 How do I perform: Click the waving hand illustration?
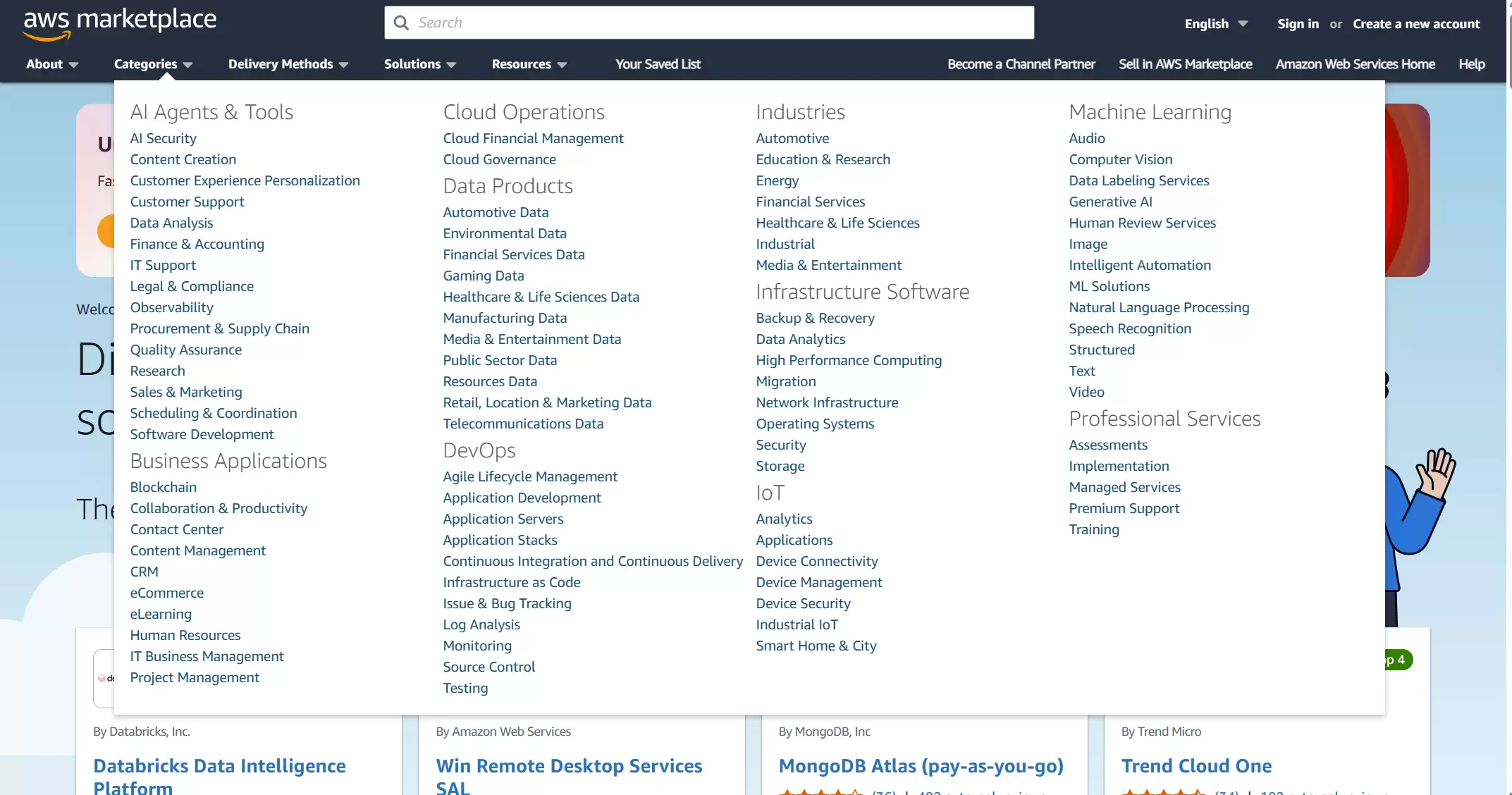pyautogui.click(x=1437, y=471)
